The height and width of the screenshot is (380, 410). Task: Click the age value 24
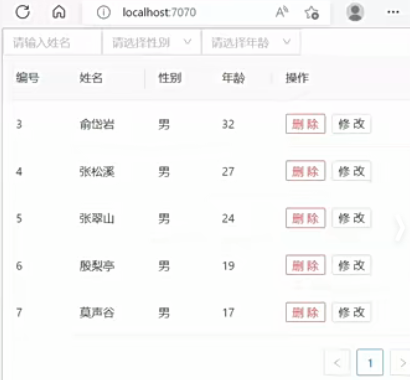pyautogui.click(x=228, y=219)
